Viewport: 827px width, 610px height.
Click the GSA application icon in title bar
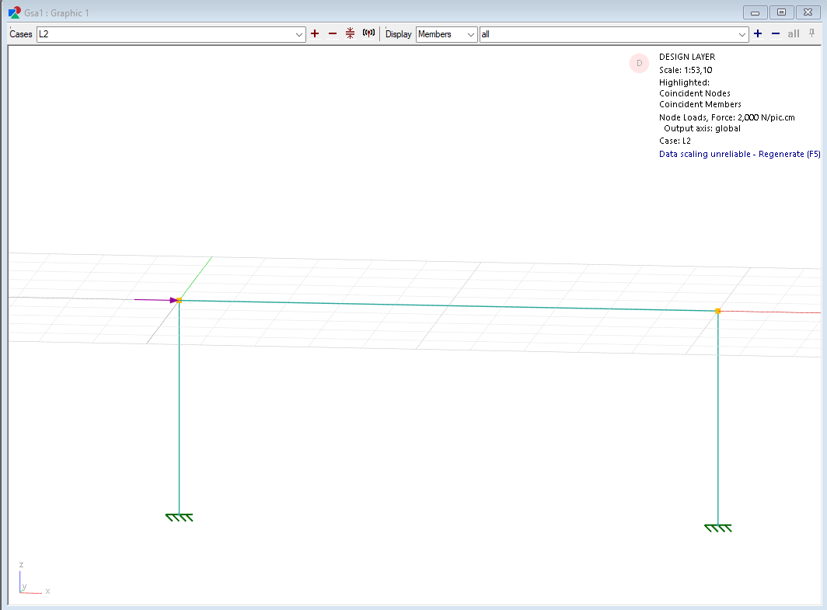pyautogui.click(x=14, y=13)
